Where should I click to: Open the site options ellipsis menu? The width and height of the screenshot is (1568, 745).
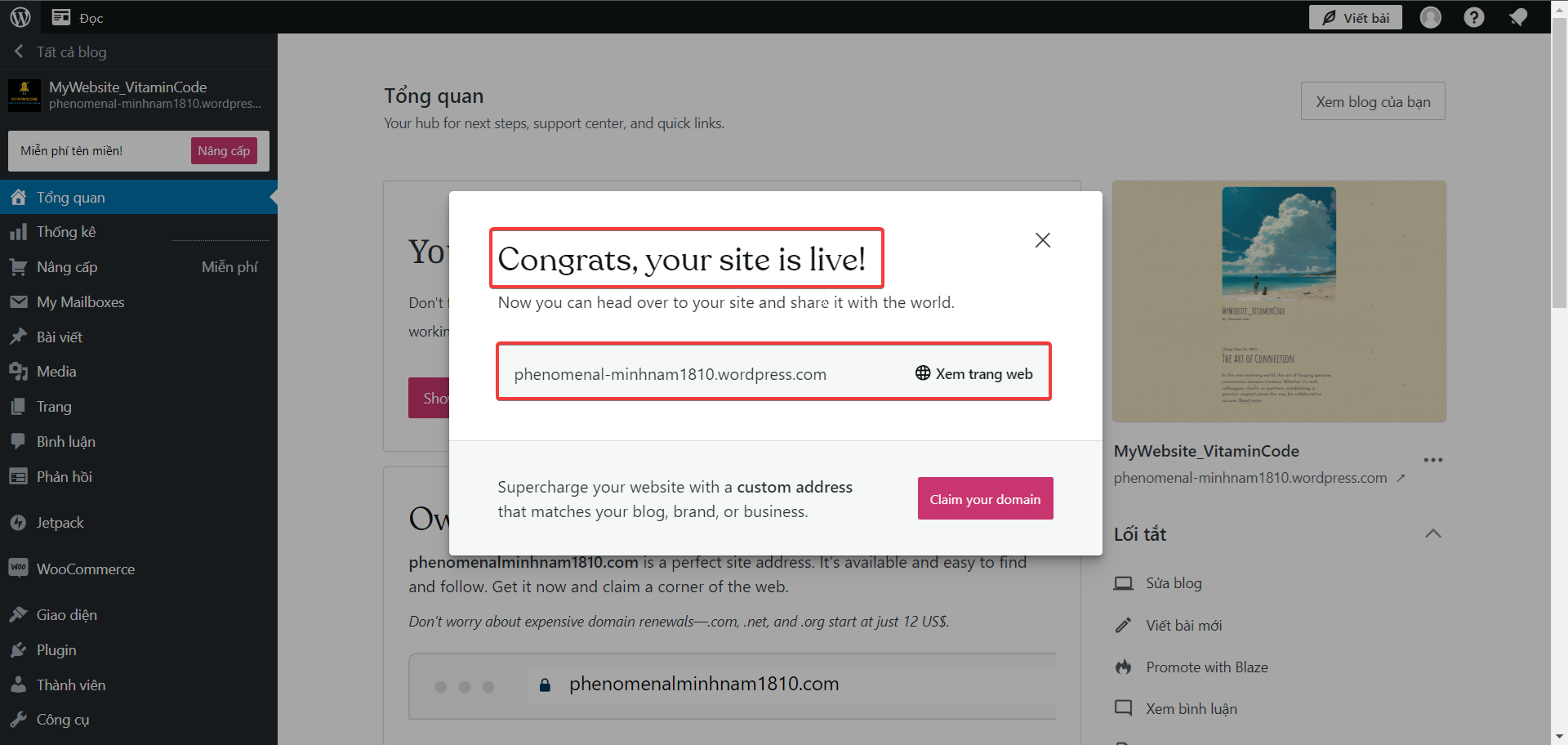tap(1433, 460)
